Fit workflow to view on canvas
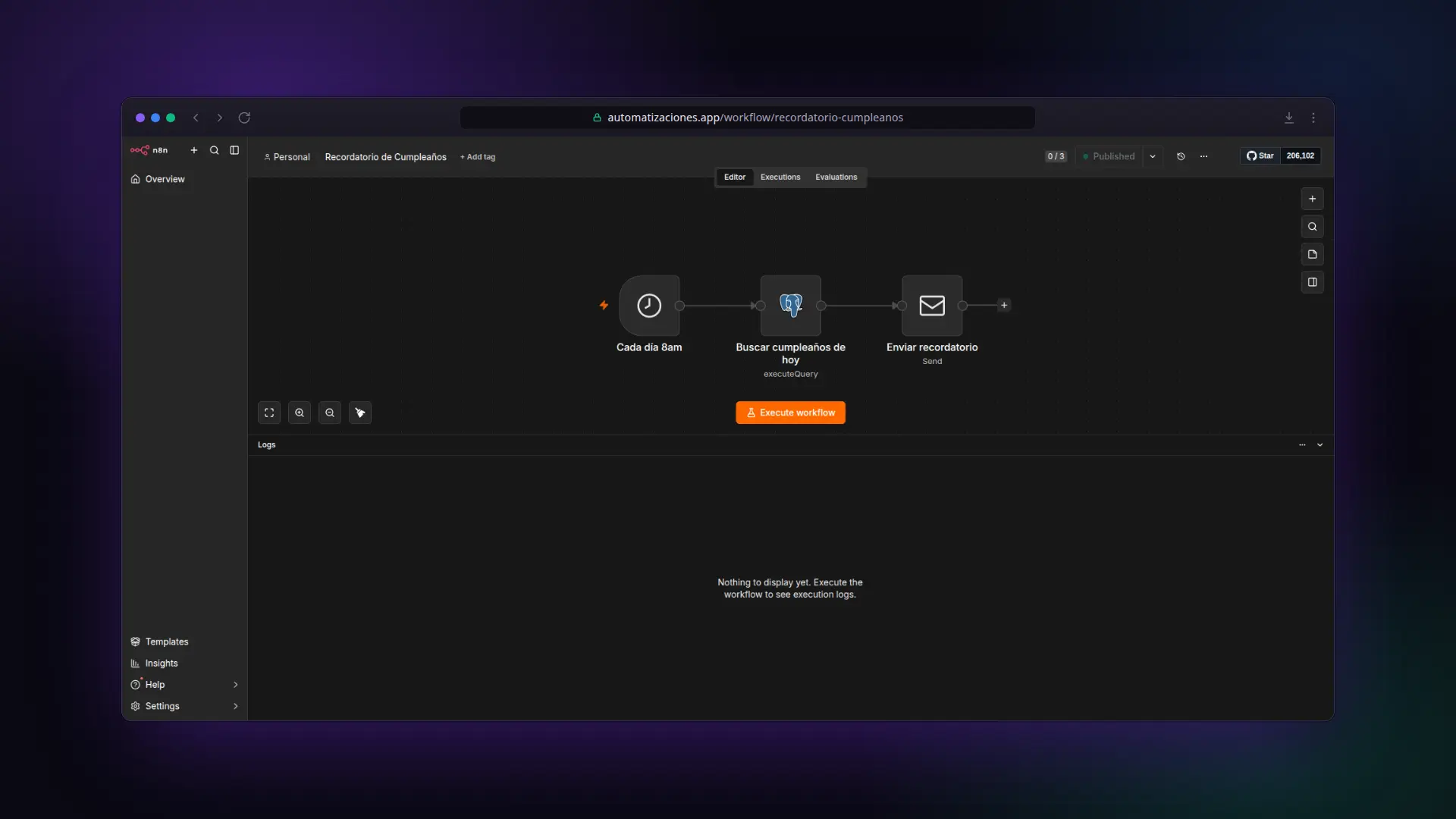Image resolution: width=1456 pixels, height=819 pixels. 269,413
